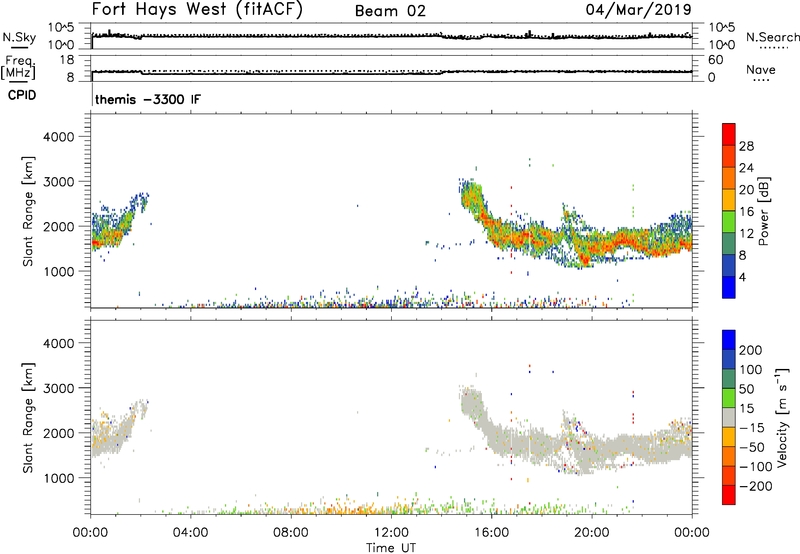Click the "4000" tick on the velocity panel

click(58, 343)
